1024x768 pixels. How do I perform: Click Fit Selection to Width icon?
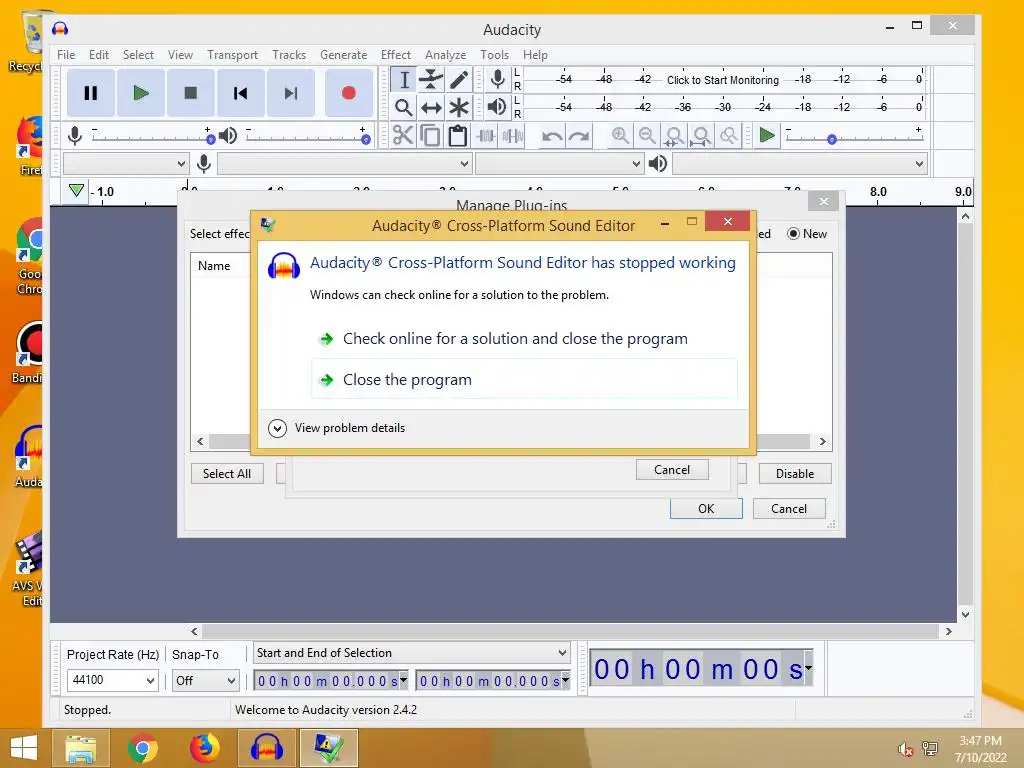click(674, 136)
